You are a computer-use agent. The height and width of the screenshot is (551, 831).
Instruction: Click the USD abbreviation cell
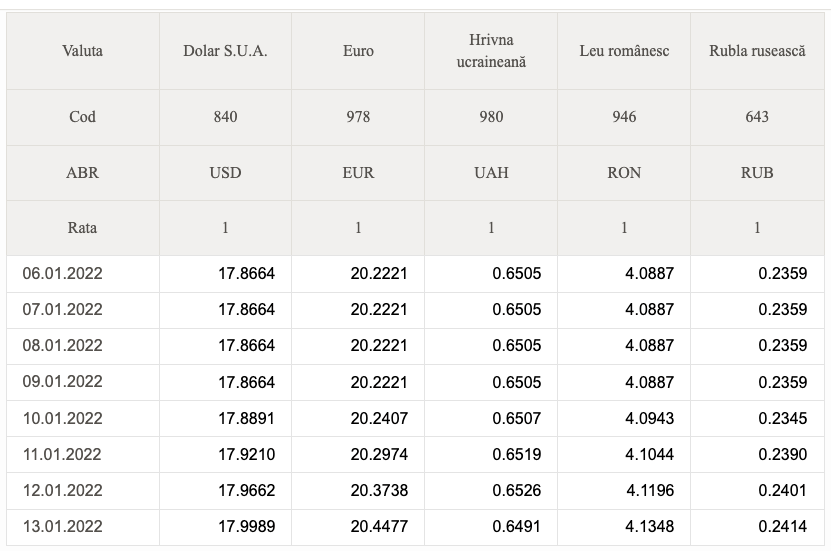tap(225, 173)
